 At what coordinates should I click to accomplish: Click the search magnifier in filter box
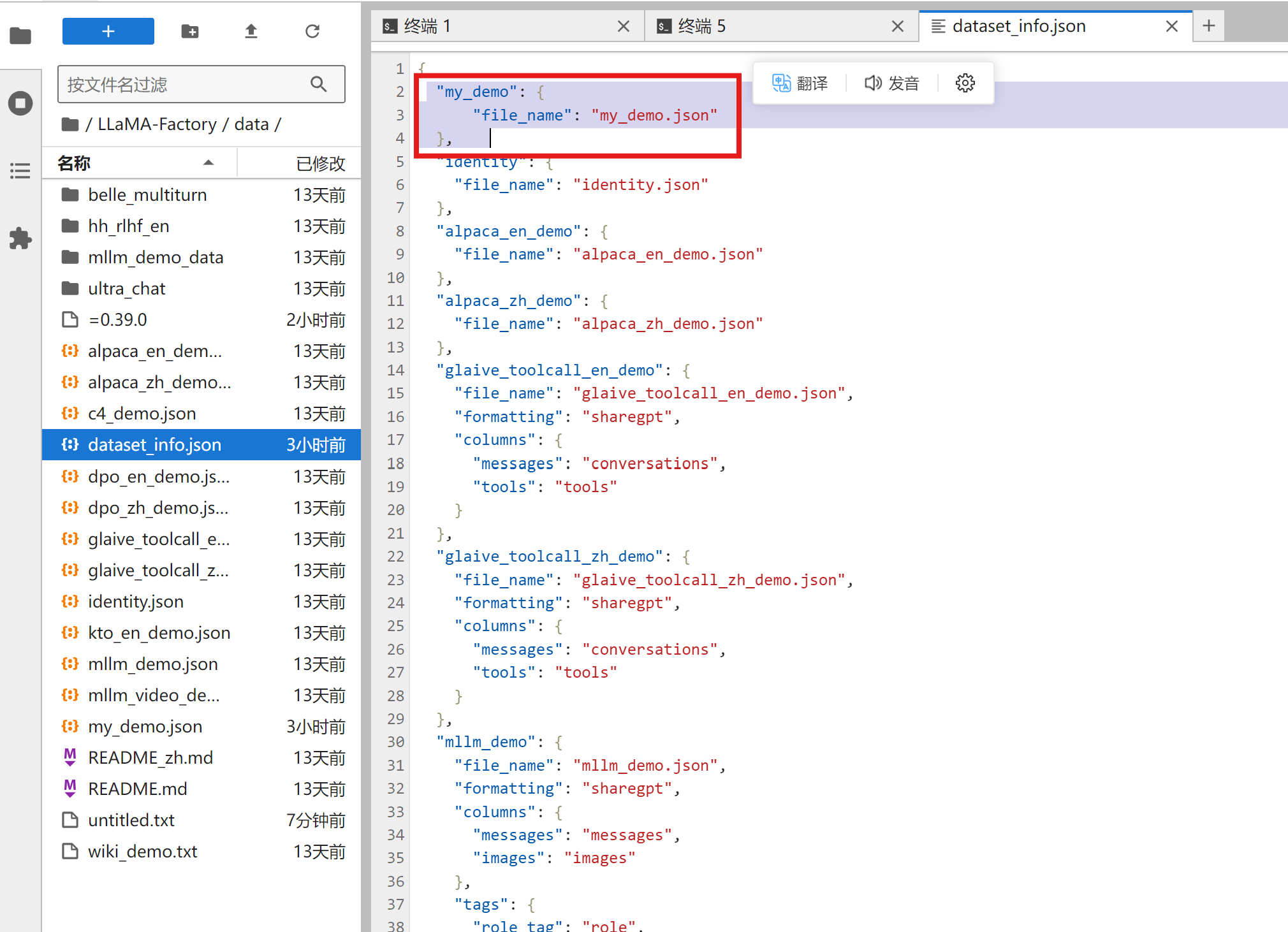pos(319,84)
